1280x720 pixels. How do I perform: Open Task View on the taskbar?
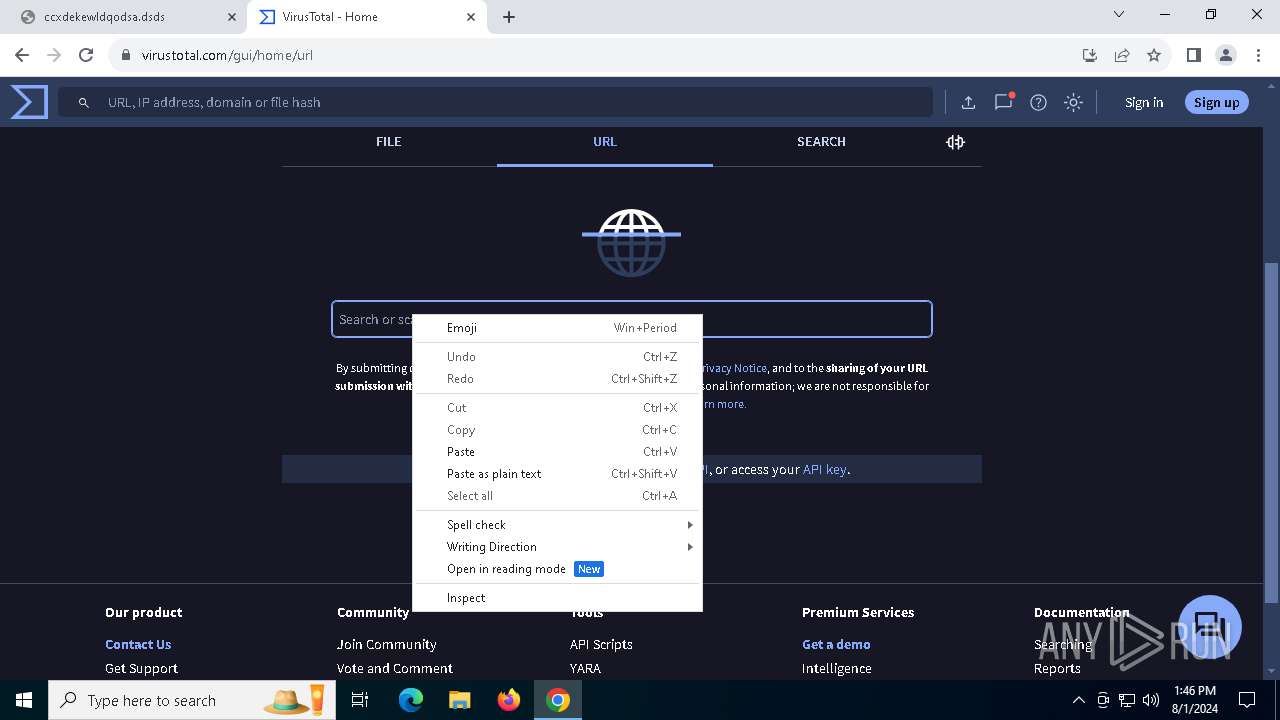[360, 700]
